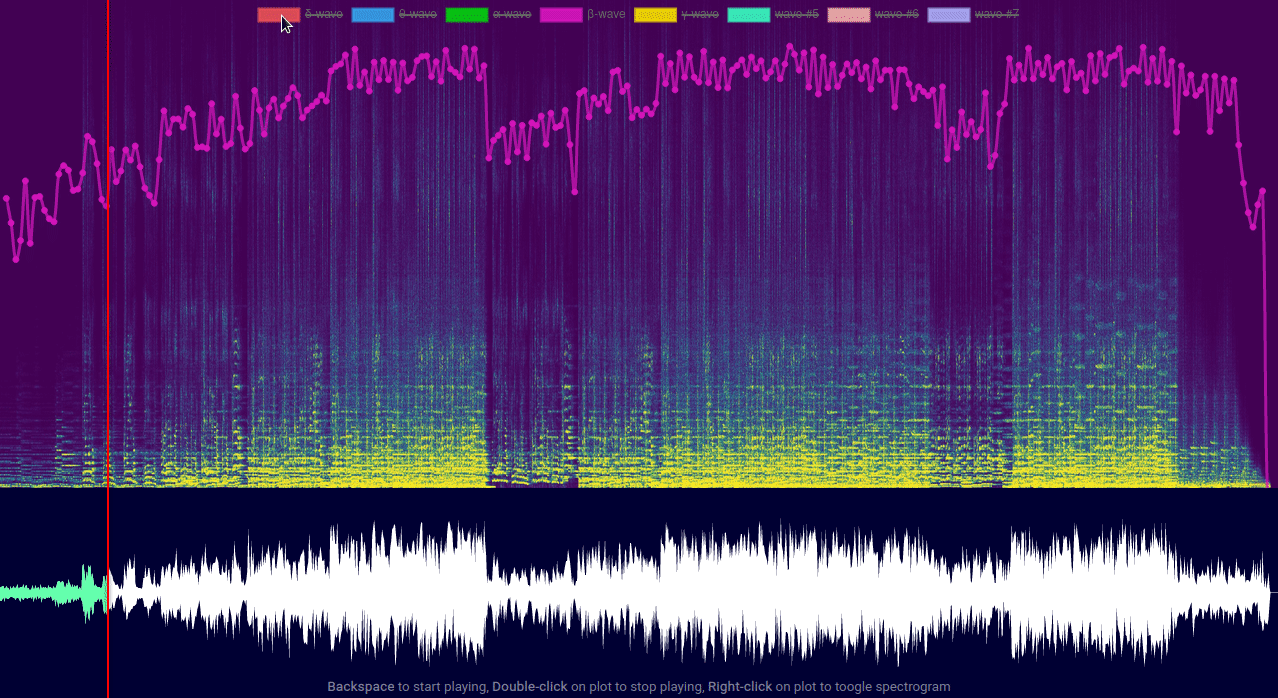Screen dimensions: 1278x698
Task: Click the yellow γ-wave legend color box
Action: coord(654,15)
